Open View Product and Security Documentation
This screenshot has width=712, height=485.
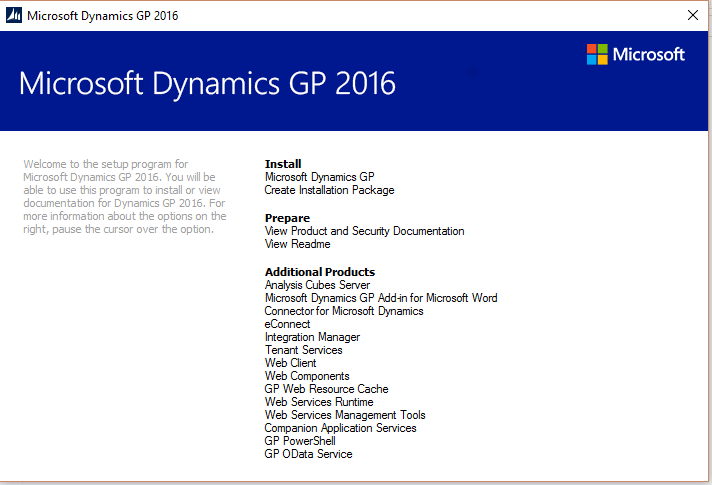coord(364,231)
